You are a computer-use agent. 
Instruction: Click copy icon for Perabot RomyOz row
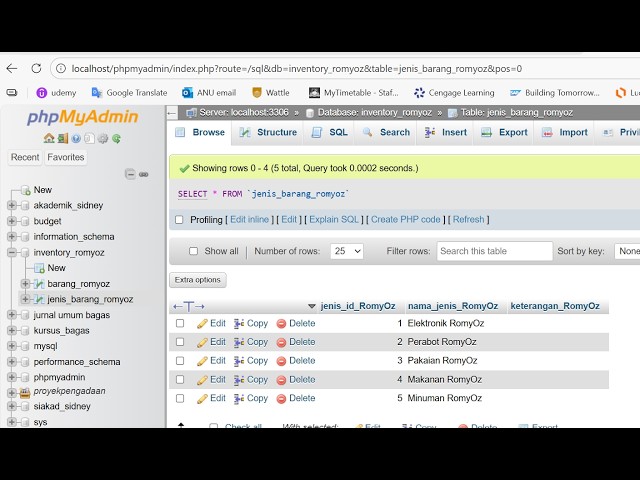tap(239, 342)
